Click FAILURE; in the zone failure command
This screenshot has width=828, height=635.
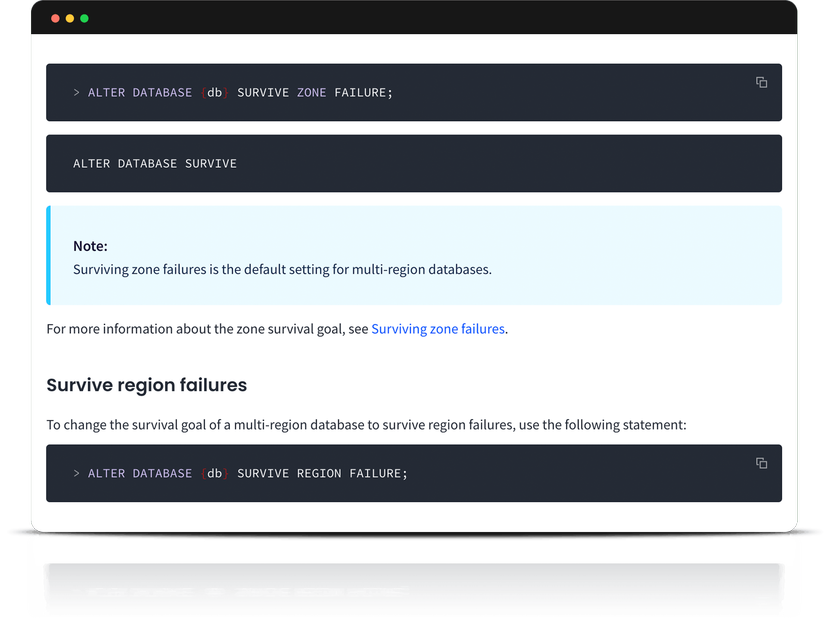click(363, 93)
